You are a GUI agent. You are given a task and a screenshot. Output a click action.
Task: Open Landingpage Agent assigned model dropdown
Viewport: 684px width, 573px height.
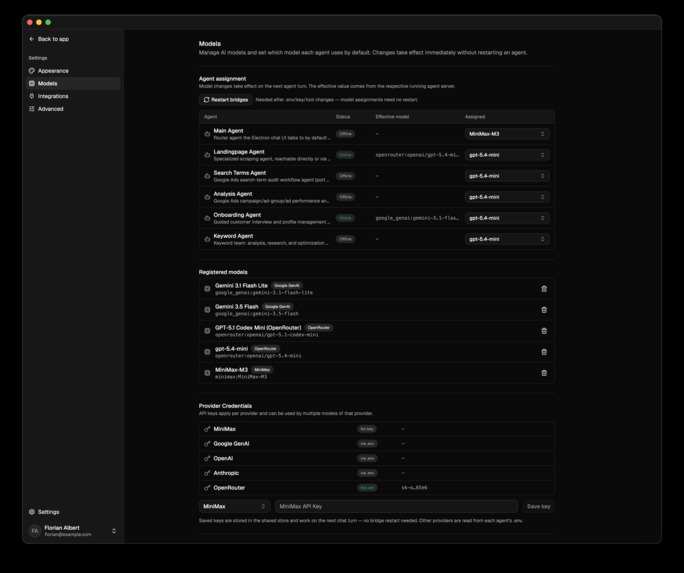(506, 155)
